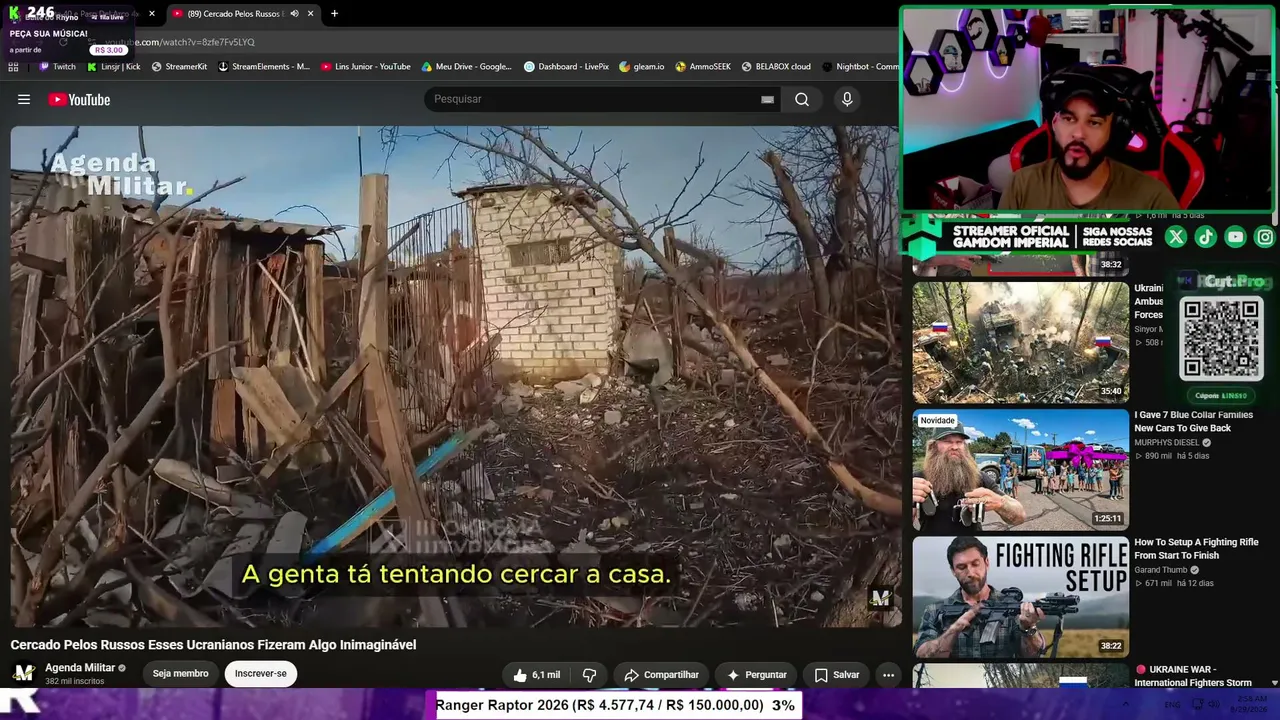The image size is (1280, 720).
Task: Open the AmmoSEEK bookmark
Action: 703,67
